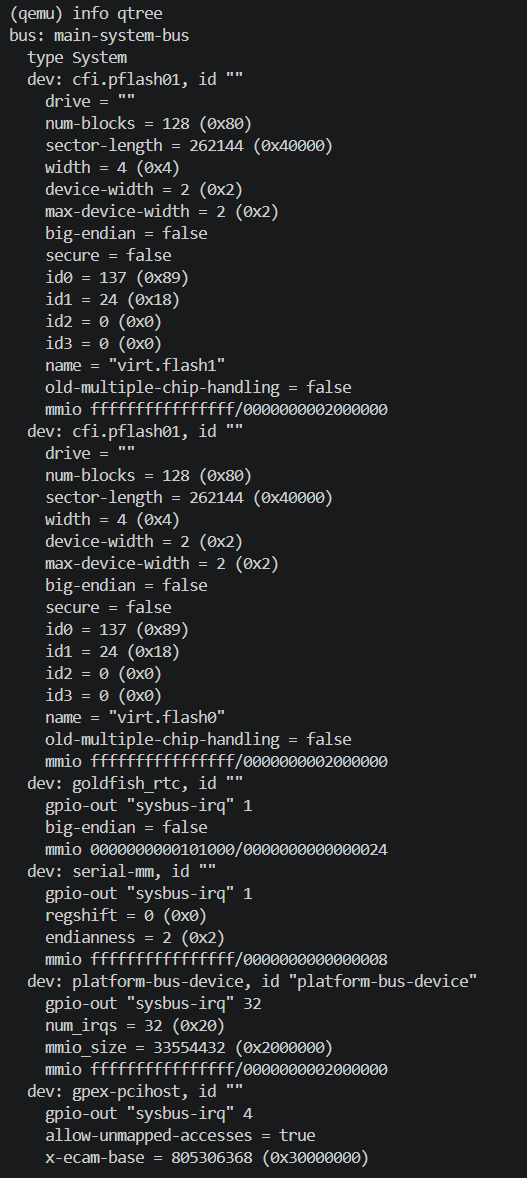Click the '(qemu) info qtree' command line
The width and height of the screenshot is (527, 1178).
(86, 14)
